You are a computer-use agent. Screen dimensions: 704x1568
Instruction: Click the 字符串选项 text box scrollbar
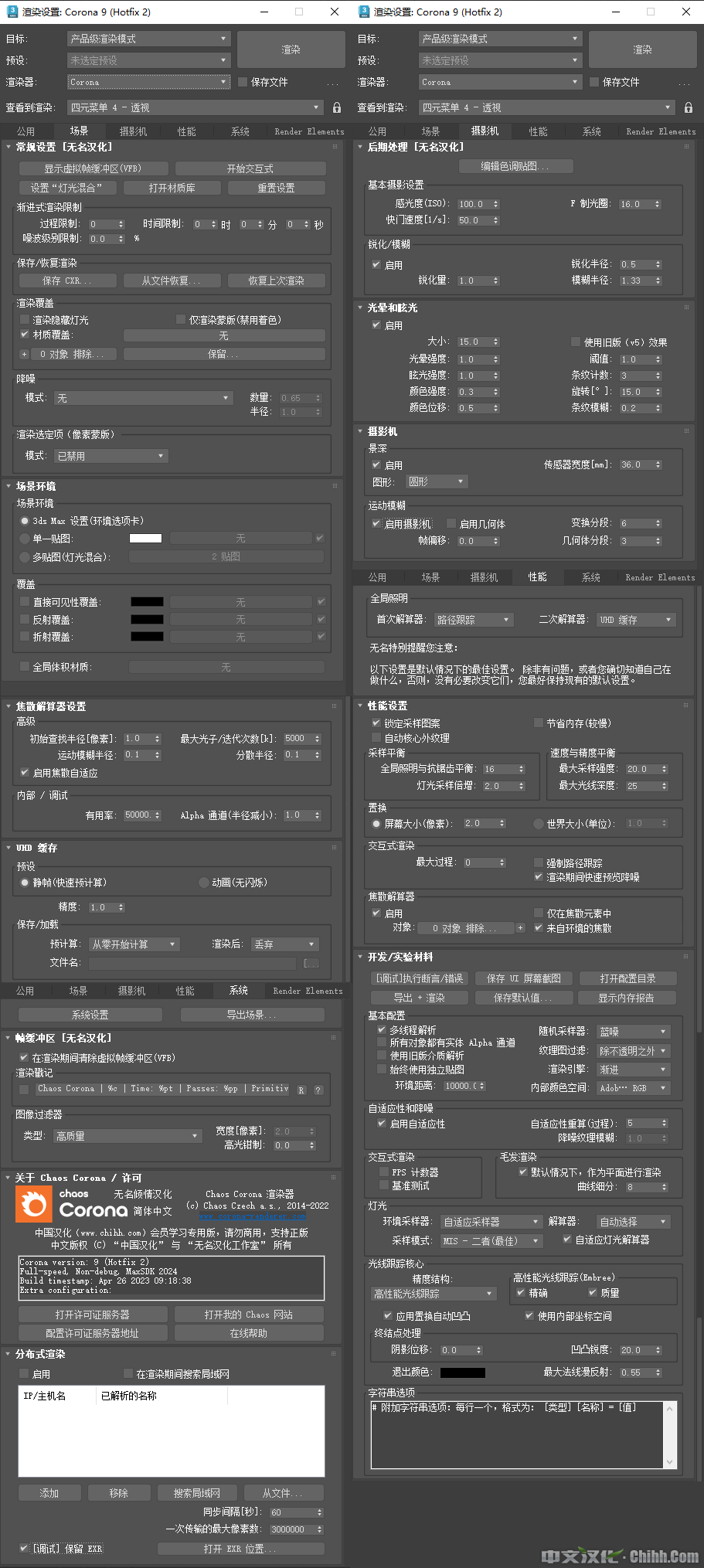coord(670,1435)
